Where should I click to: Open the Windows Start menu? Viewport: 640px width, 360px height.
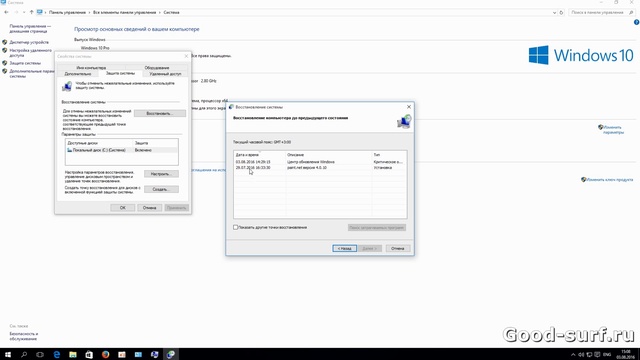pyautogui.click(x=7, y=354)
